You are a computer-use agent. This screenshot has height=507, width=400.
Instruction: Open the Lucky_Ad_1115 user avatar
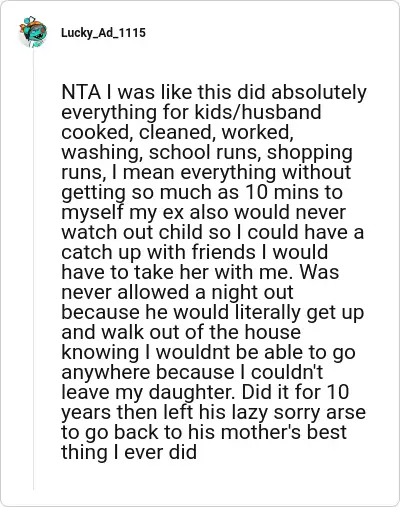coord(33,32)
